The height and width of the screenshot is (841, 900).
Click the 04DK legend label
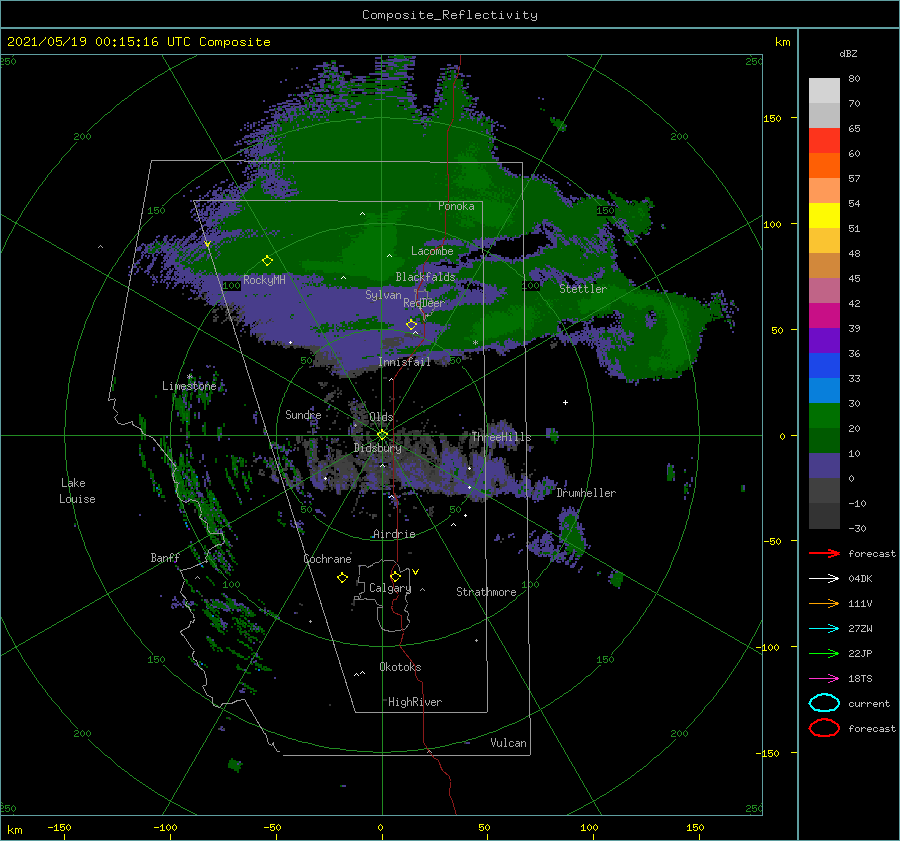click(x=860, y=578)
